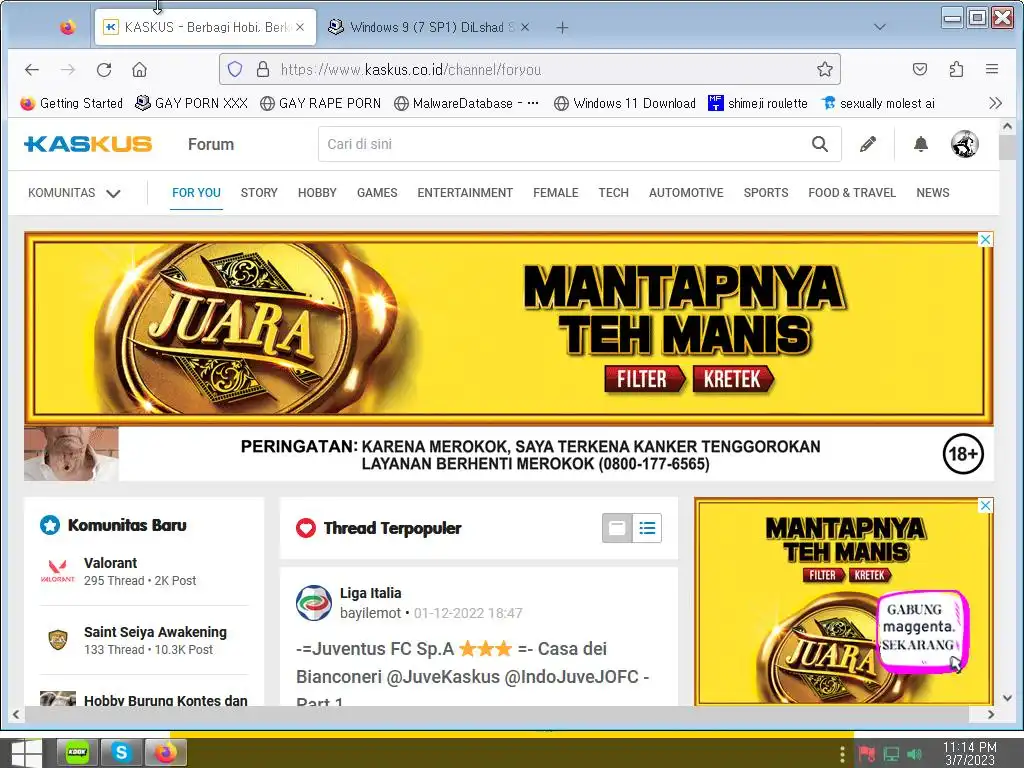Screen dimensions: 1024x768
Task: Show more bookmarks overflow chevron
Action: 995,103
